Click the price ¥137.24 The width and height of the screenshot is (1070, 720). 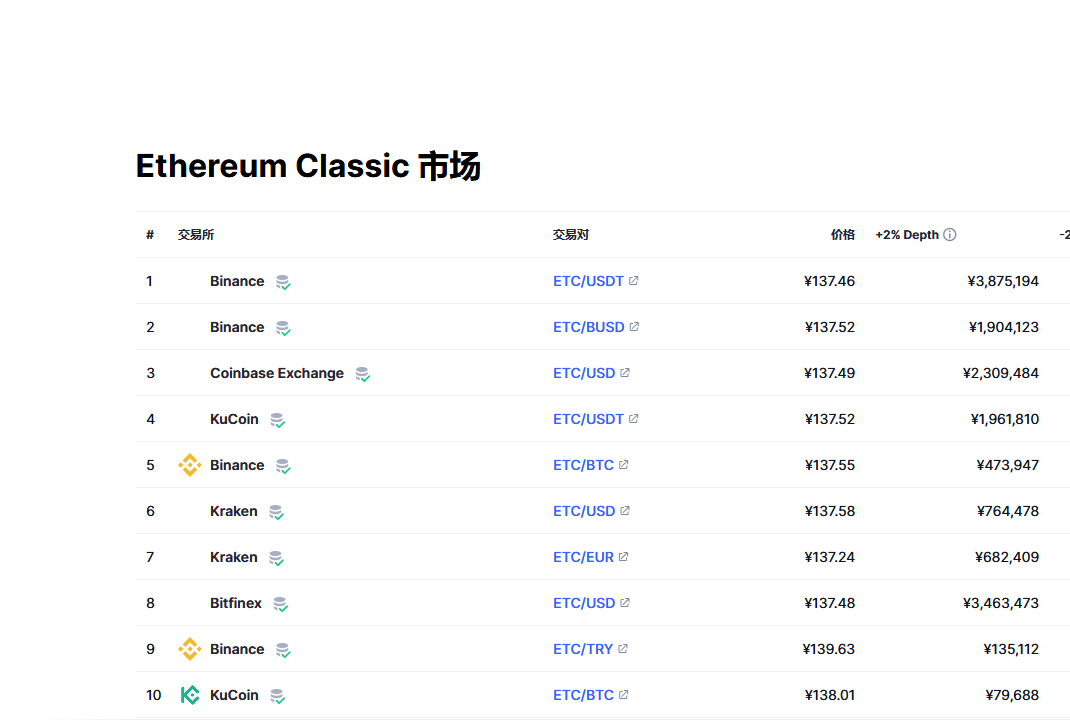[829, 558]
